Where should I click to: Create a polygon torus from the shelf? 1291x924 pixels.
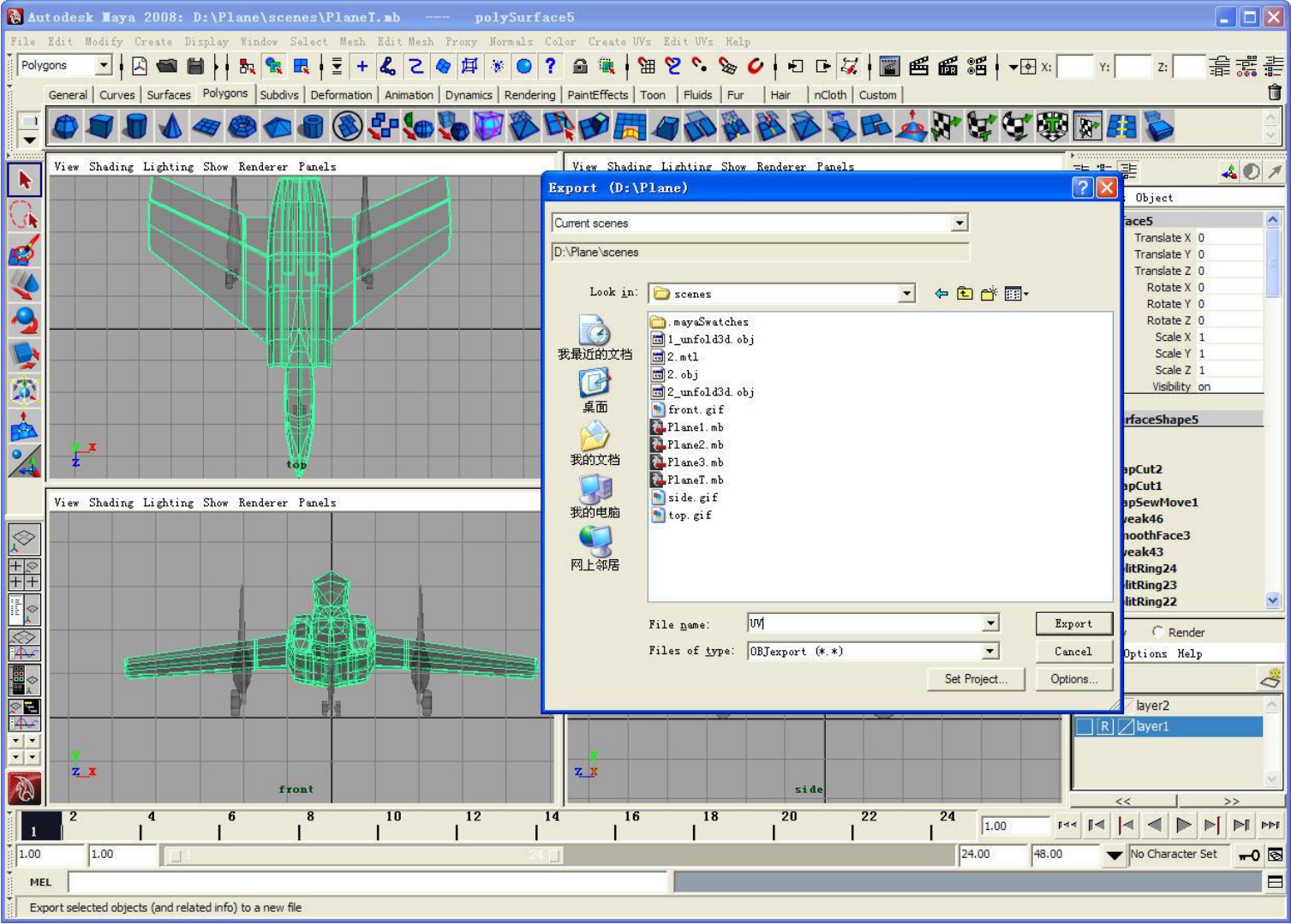point(242,127)
